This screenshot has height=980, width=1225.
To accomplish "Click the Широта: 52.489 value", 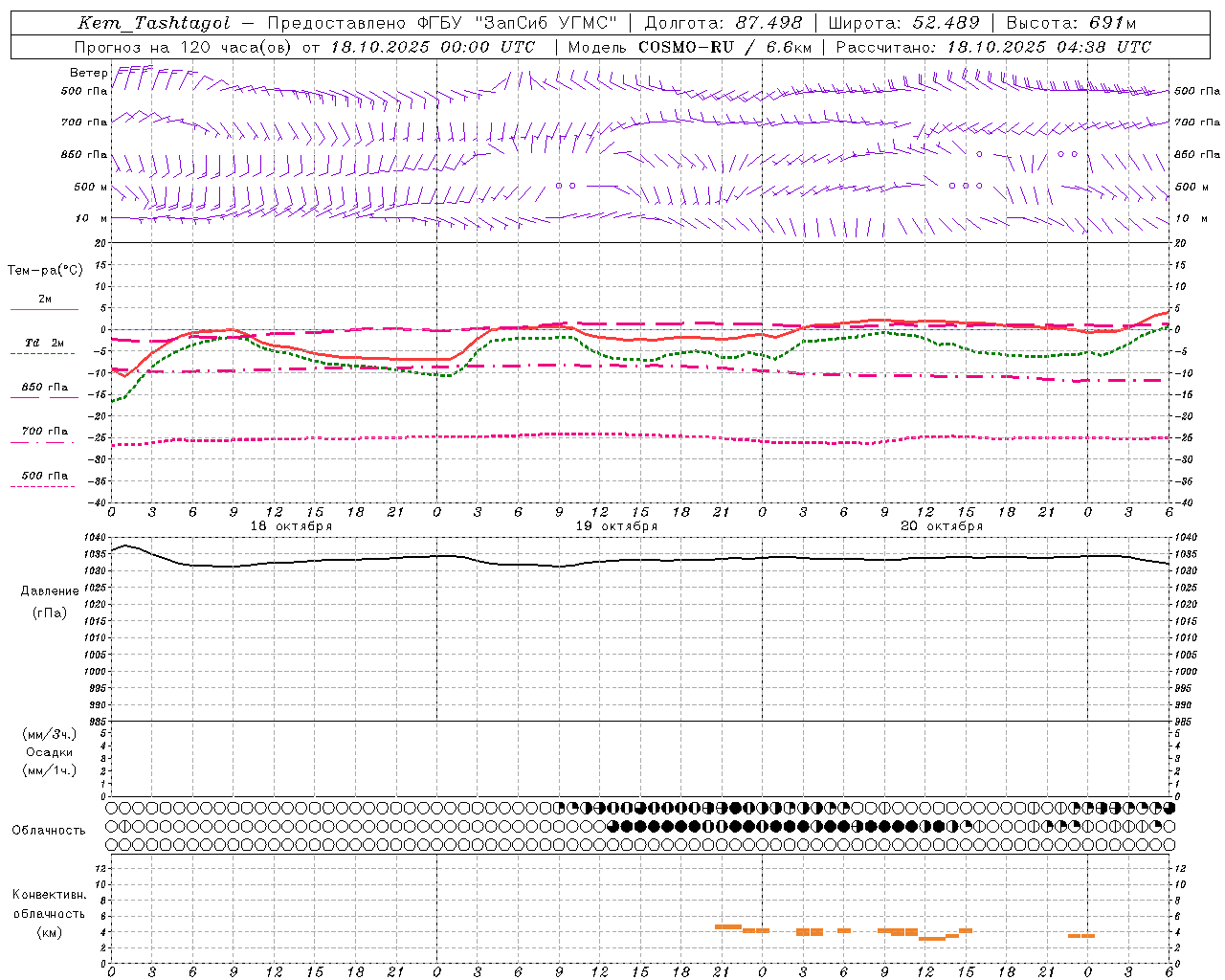I will tap(903, 23).
